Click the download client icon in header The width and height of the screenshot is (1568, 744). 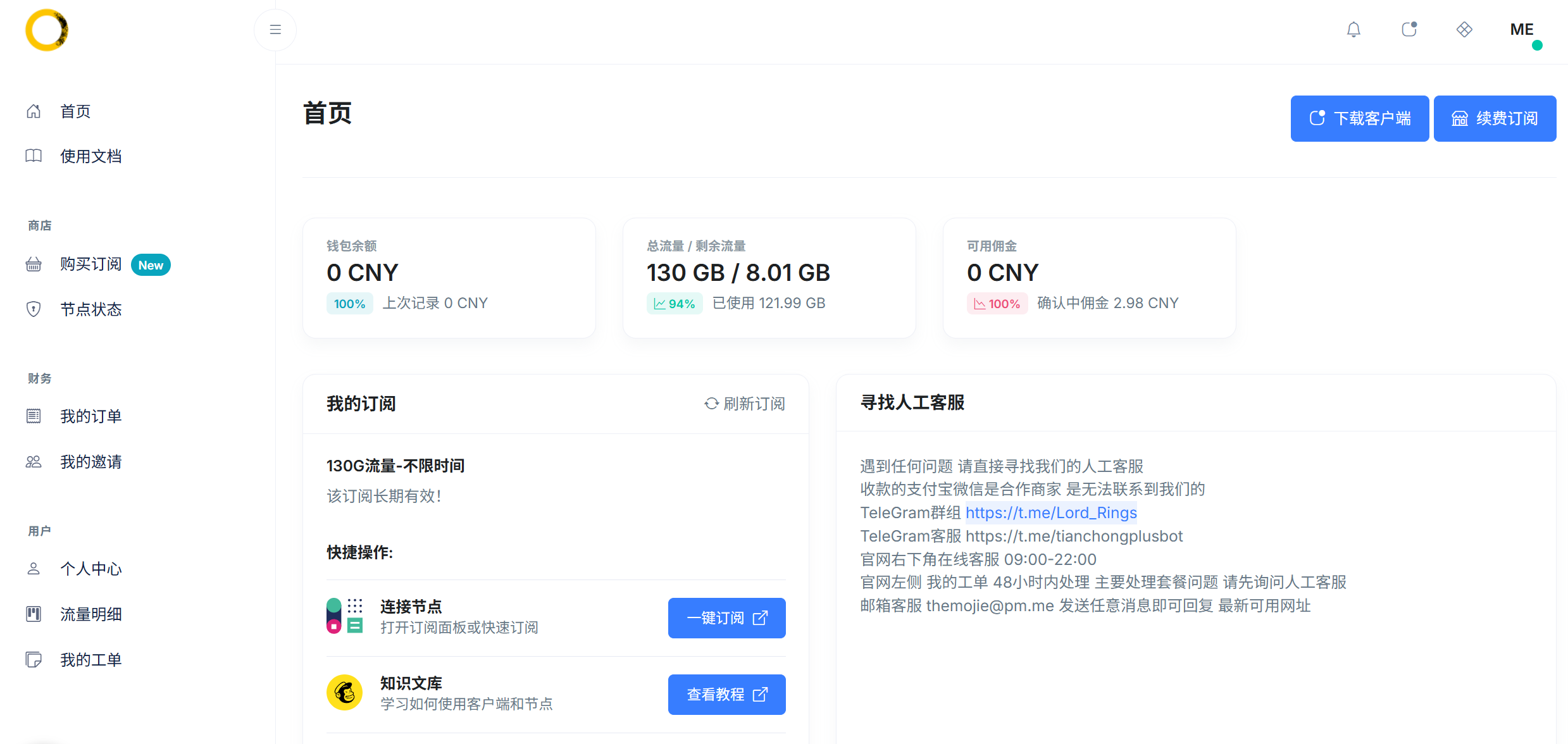(x=1409, y=30)
